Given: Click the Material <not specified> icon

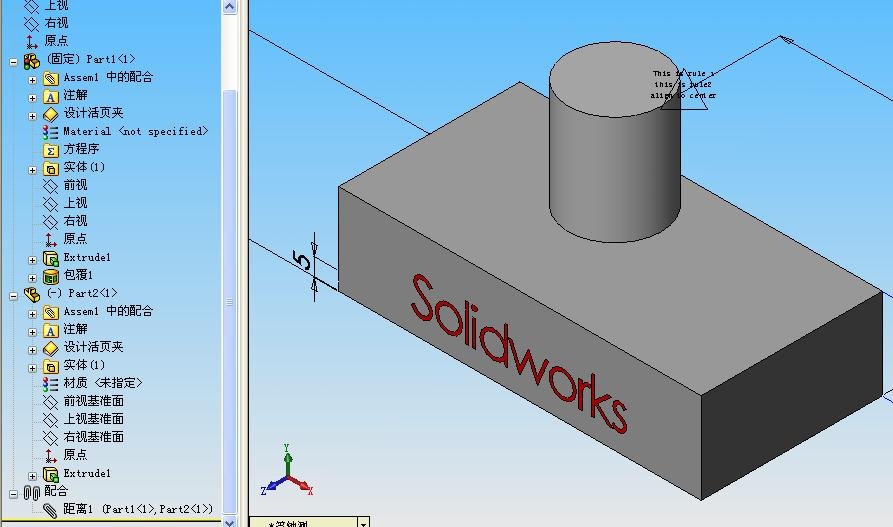Looking at the screenshot, I should pyautogui.click(x=50, y=132).
